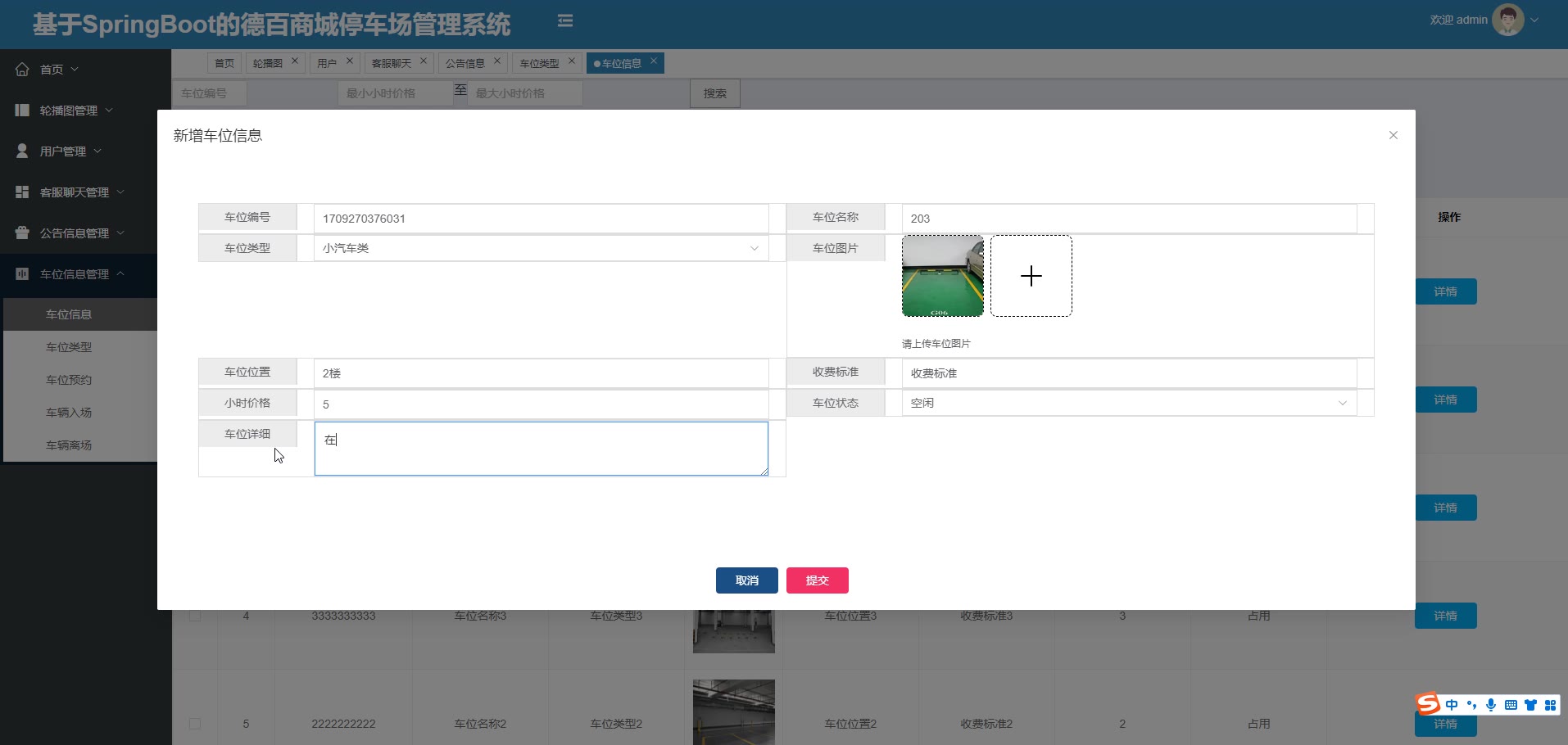Click the 轮播图管理 sidebar icon
The image size is (1568, 745).
pos(22,111)
